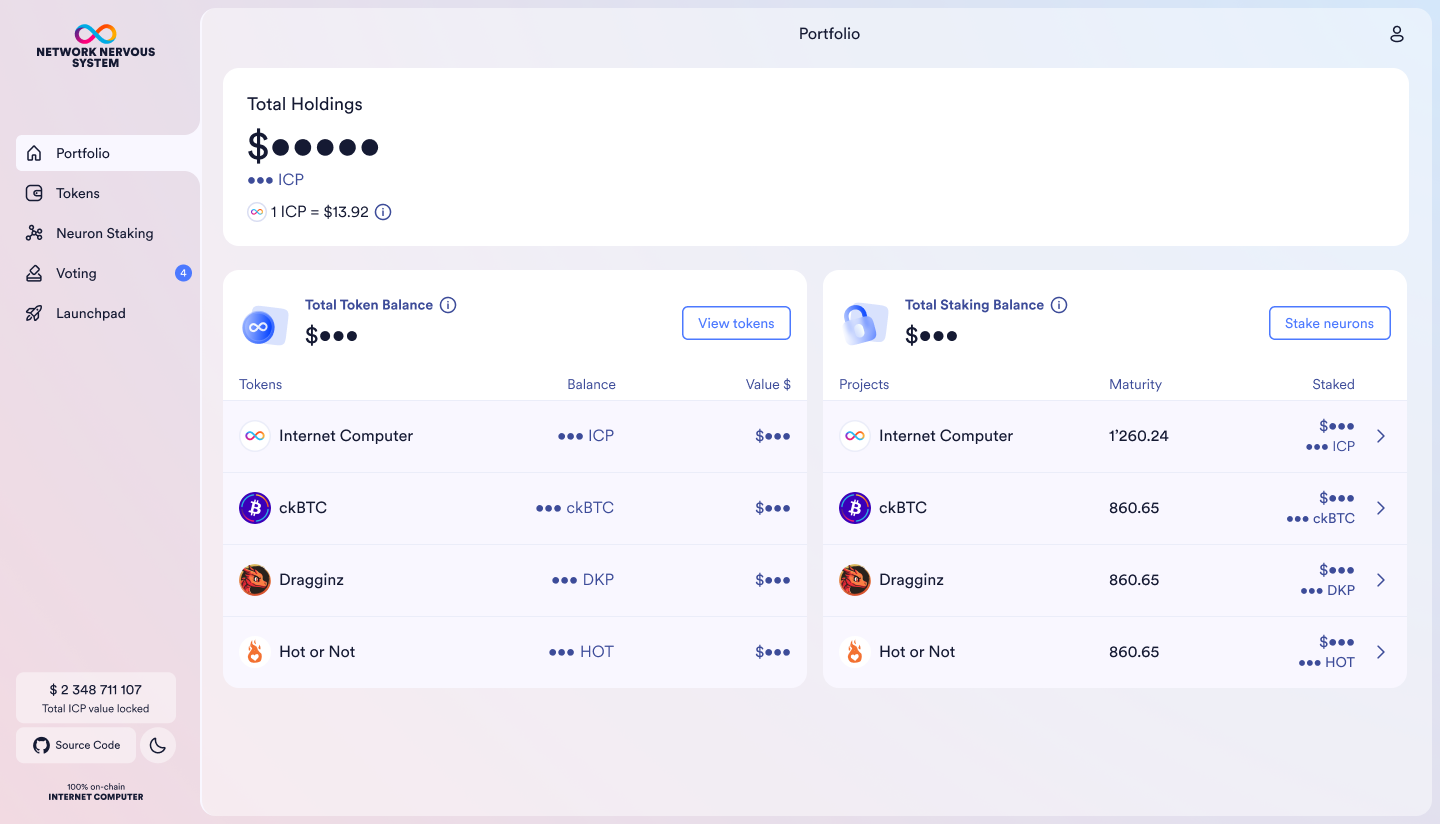The image size is (1440, 824).
Task: Open the Voting section with 4 badge
Action: click(x=76, y=273)
